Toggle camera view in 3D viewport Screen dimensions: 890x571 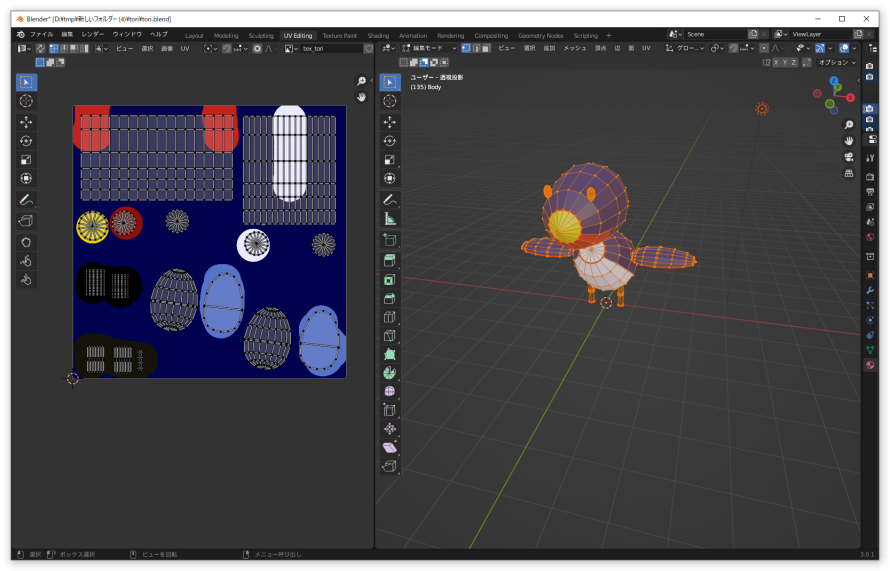coord(849,157)
